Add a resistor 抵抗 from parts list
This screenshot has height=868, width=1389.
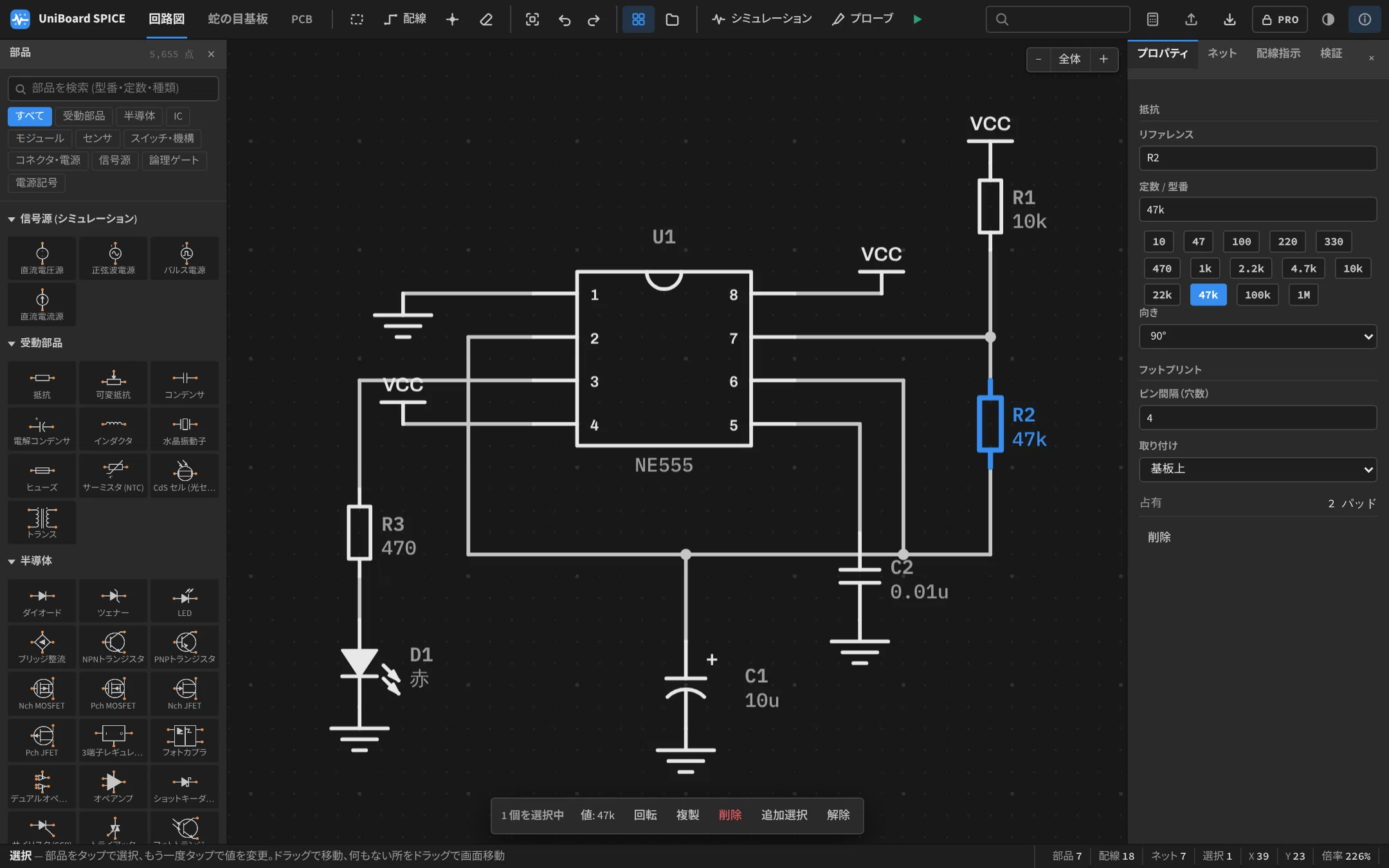(42, 383)
